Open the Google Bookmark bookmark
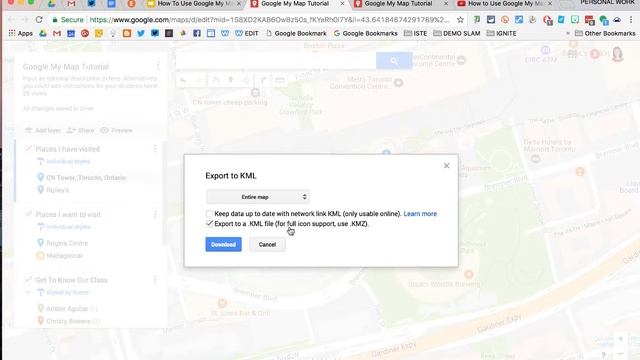The height and width of the screenshot is (360, 640). tap(296, 33)
